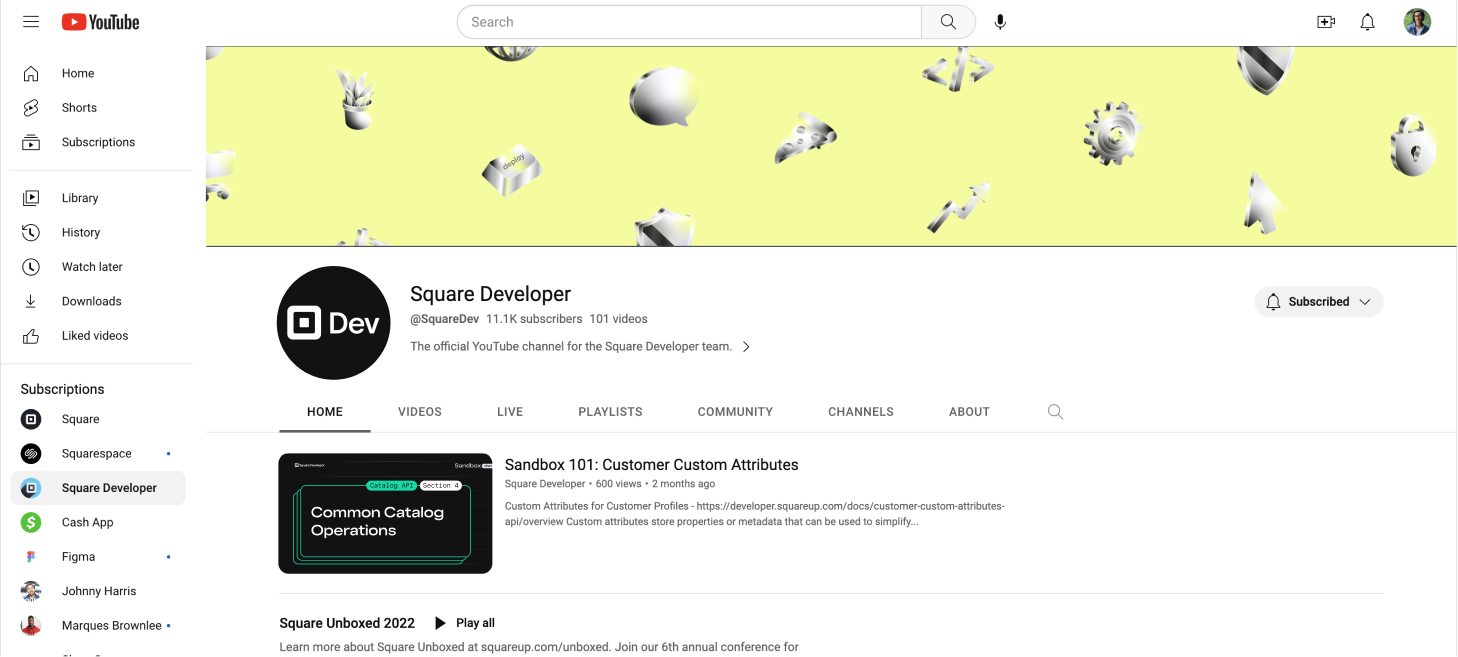Open the user account avatar

1417,22
